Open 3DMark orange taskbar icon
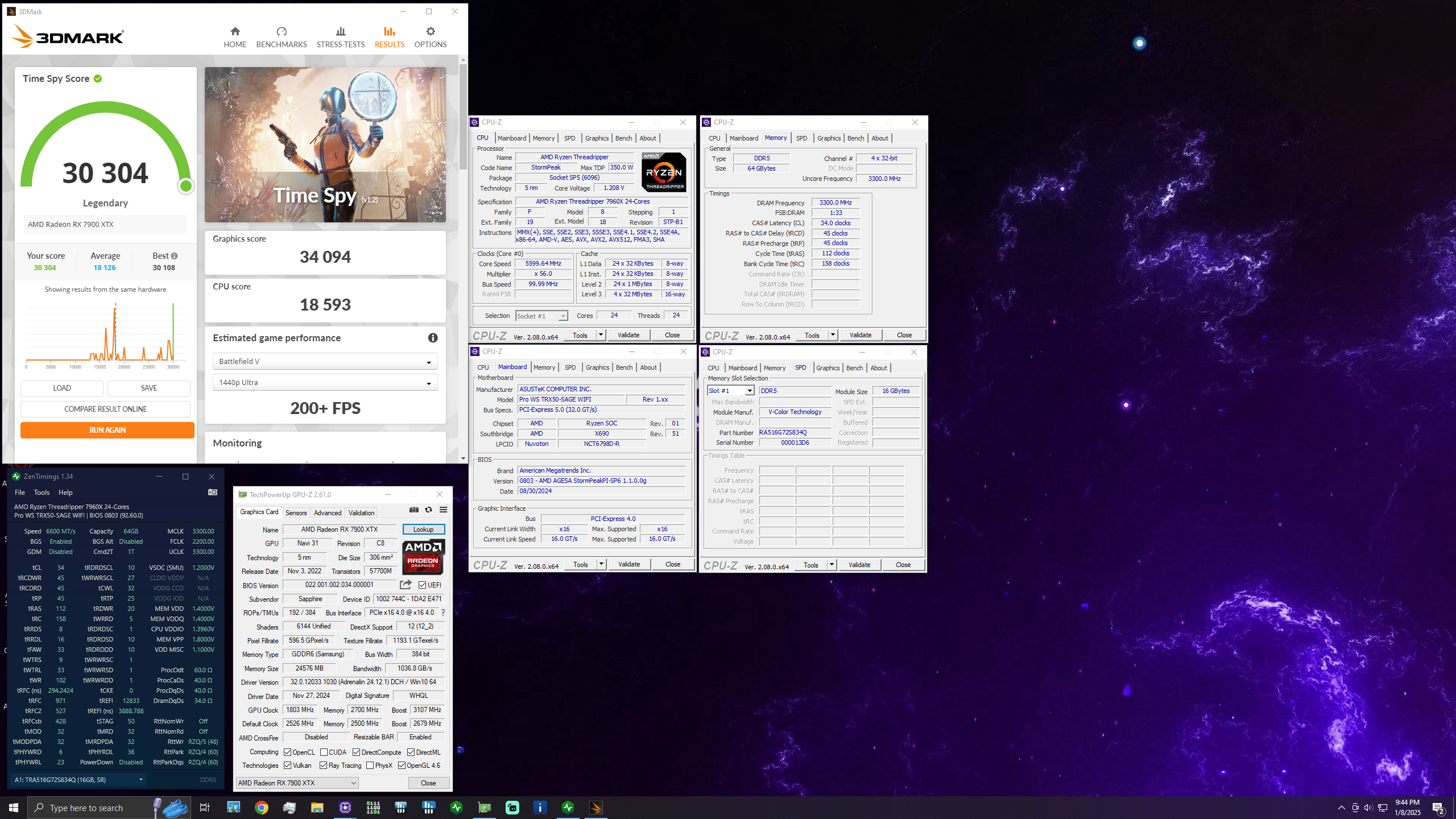1456x819 pixels. pyautogui.click(x=596, y=808)
